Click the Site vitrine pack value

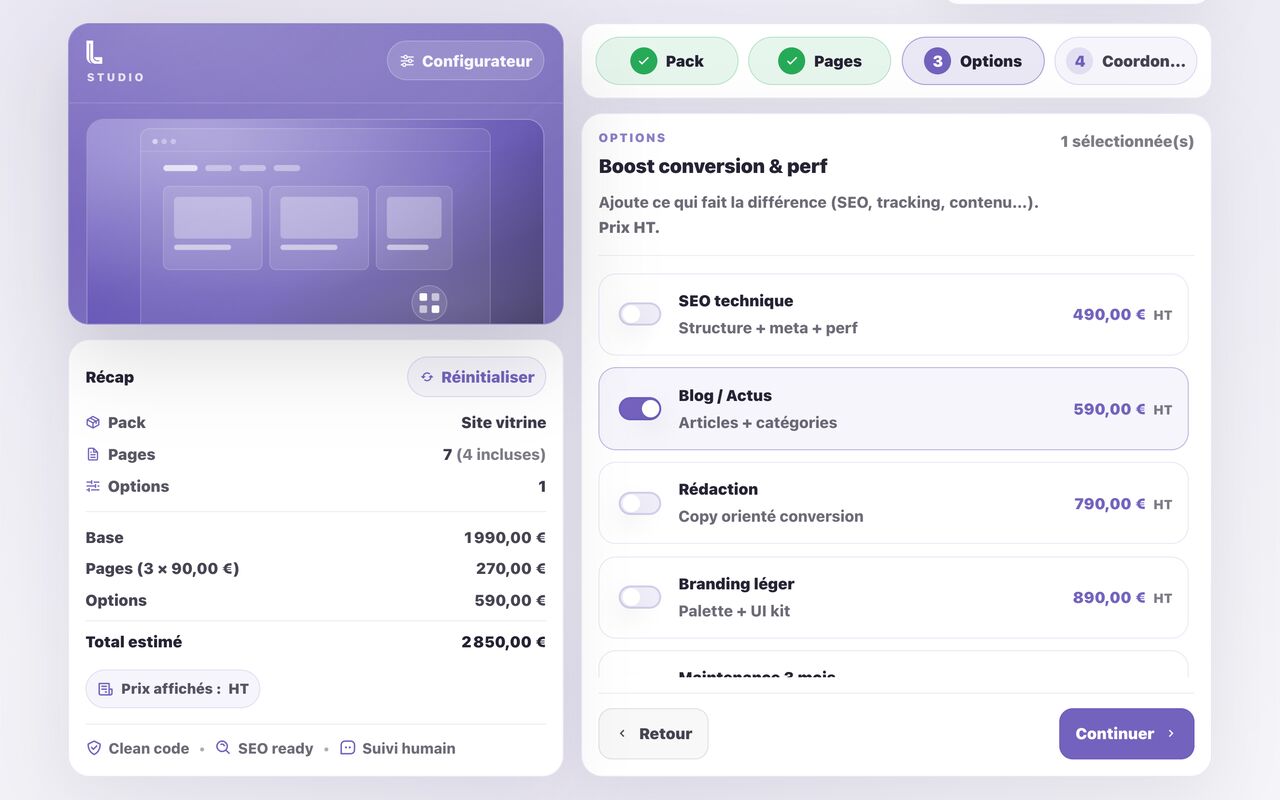[503, 423]
